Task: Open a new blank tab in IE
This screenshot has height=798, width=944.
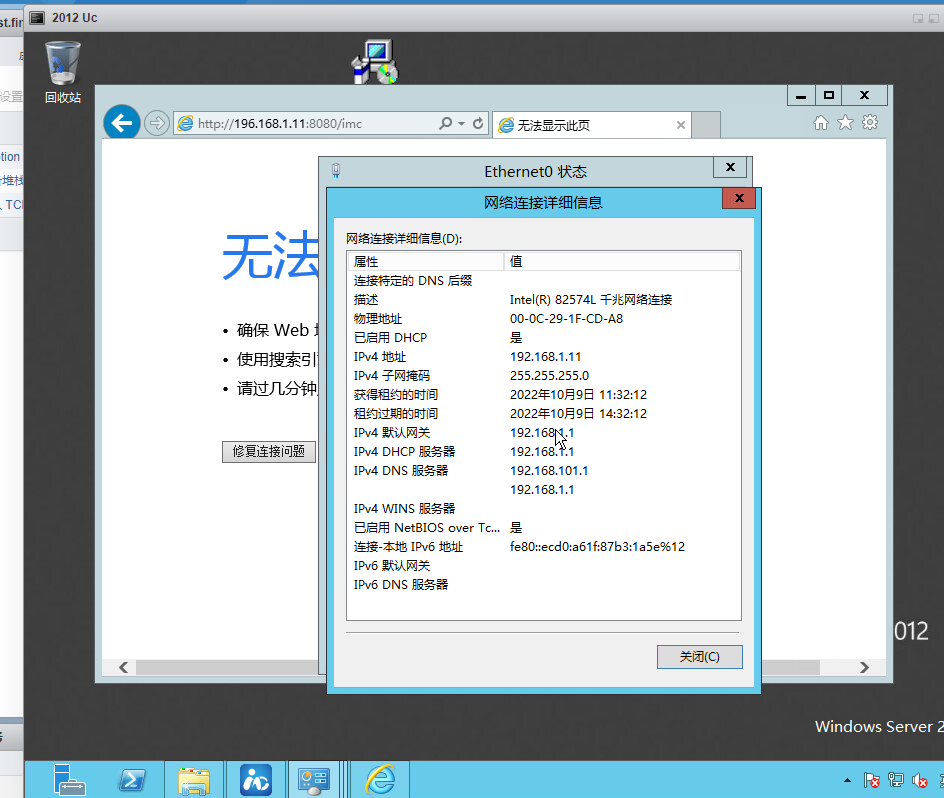Action: click(x=706, y=125)
